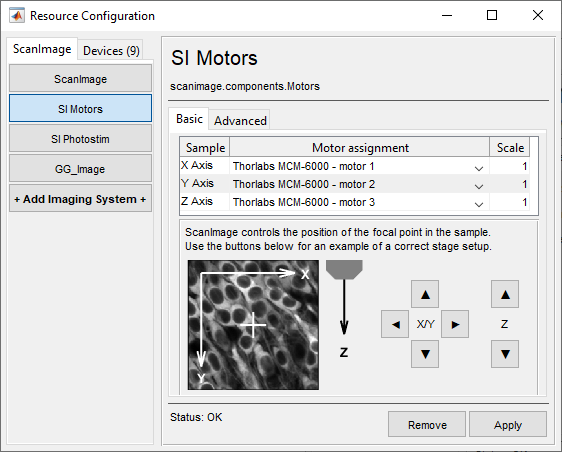Screen dimensions: 562x452
Task: Open GG_Image imaging system
Action: pos(80,169)
